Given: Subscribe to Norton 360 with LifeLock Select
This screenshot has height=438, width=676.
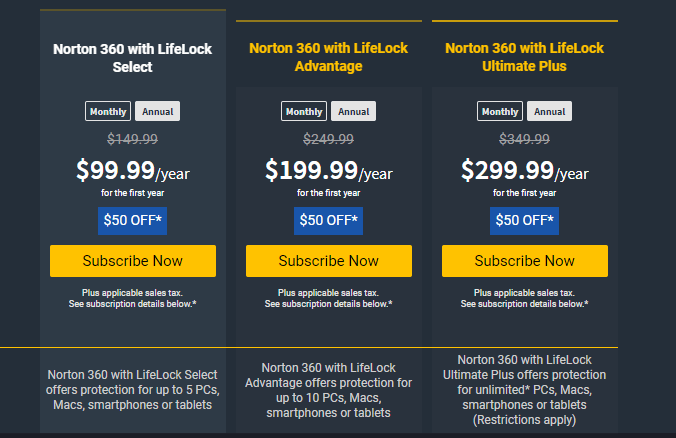Looking at the screenshot, I should 133,261.
